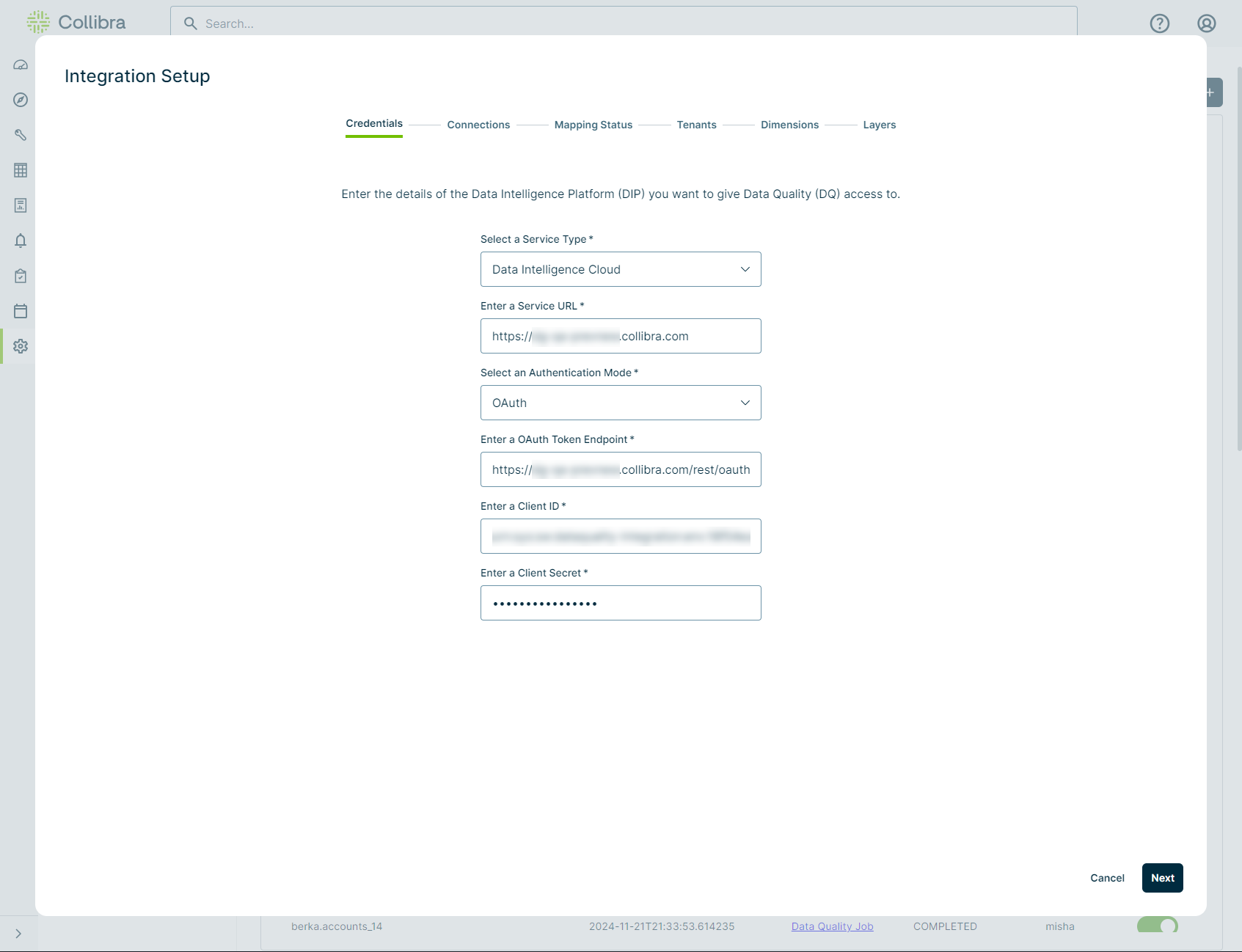Open the user account profile icon
Screen dimensions: 1242x952
(1206, 23)
